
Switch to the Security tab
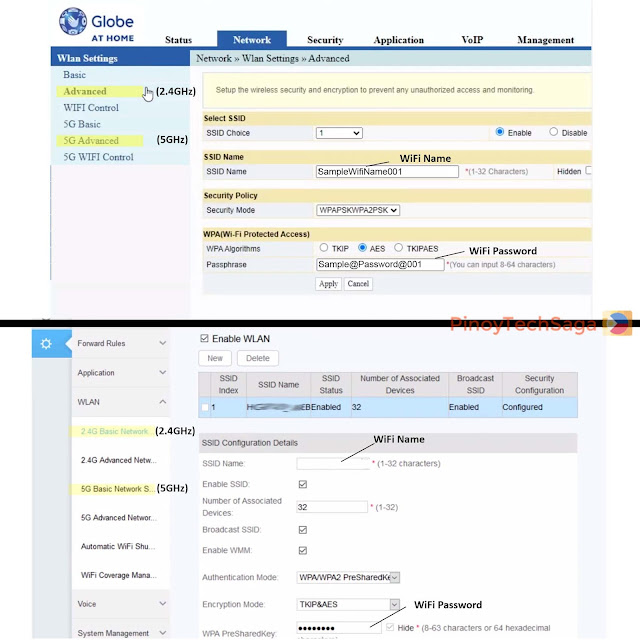tap(325, 40)
